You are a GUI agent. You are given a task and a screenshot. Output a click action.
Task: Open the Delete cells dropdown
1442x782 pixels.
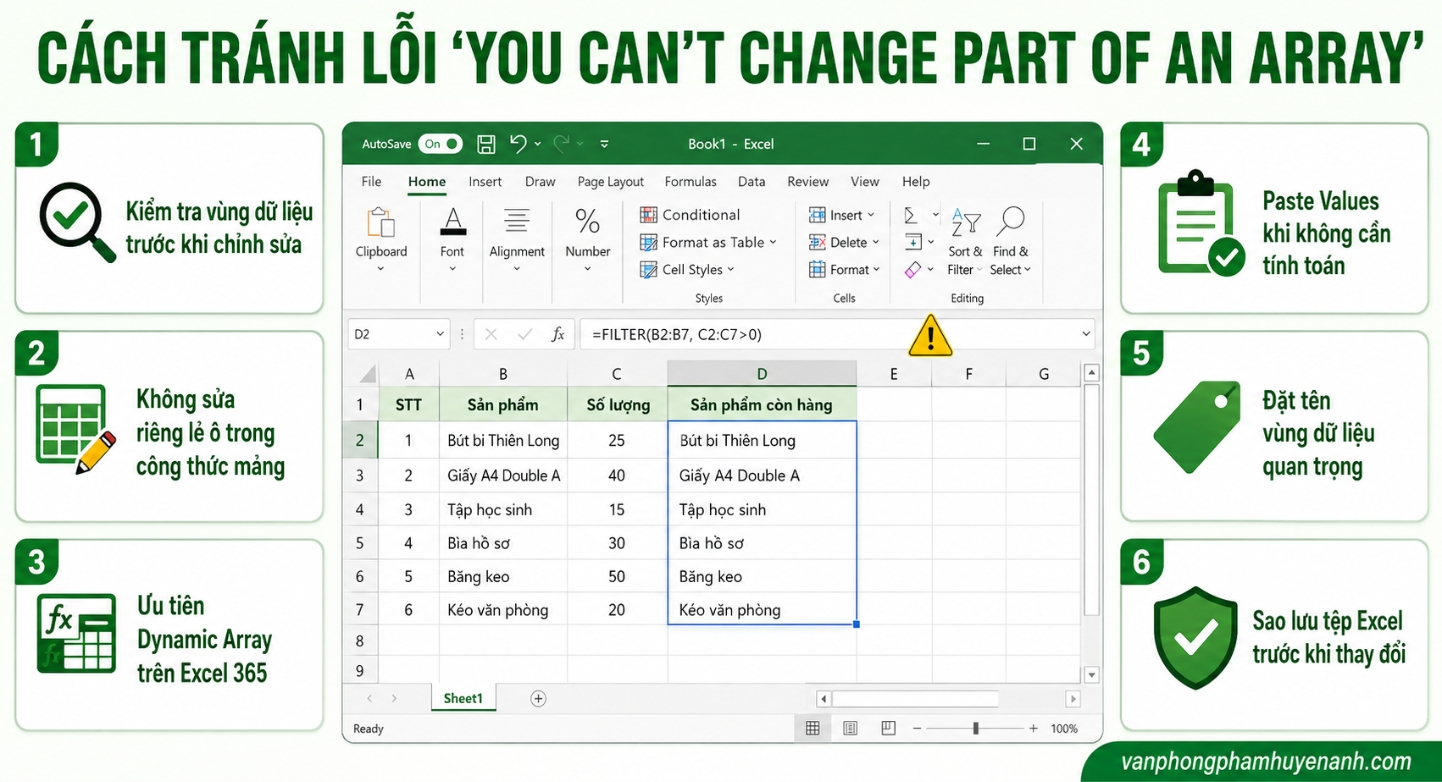pyautogui.click(x=845, y=242)
